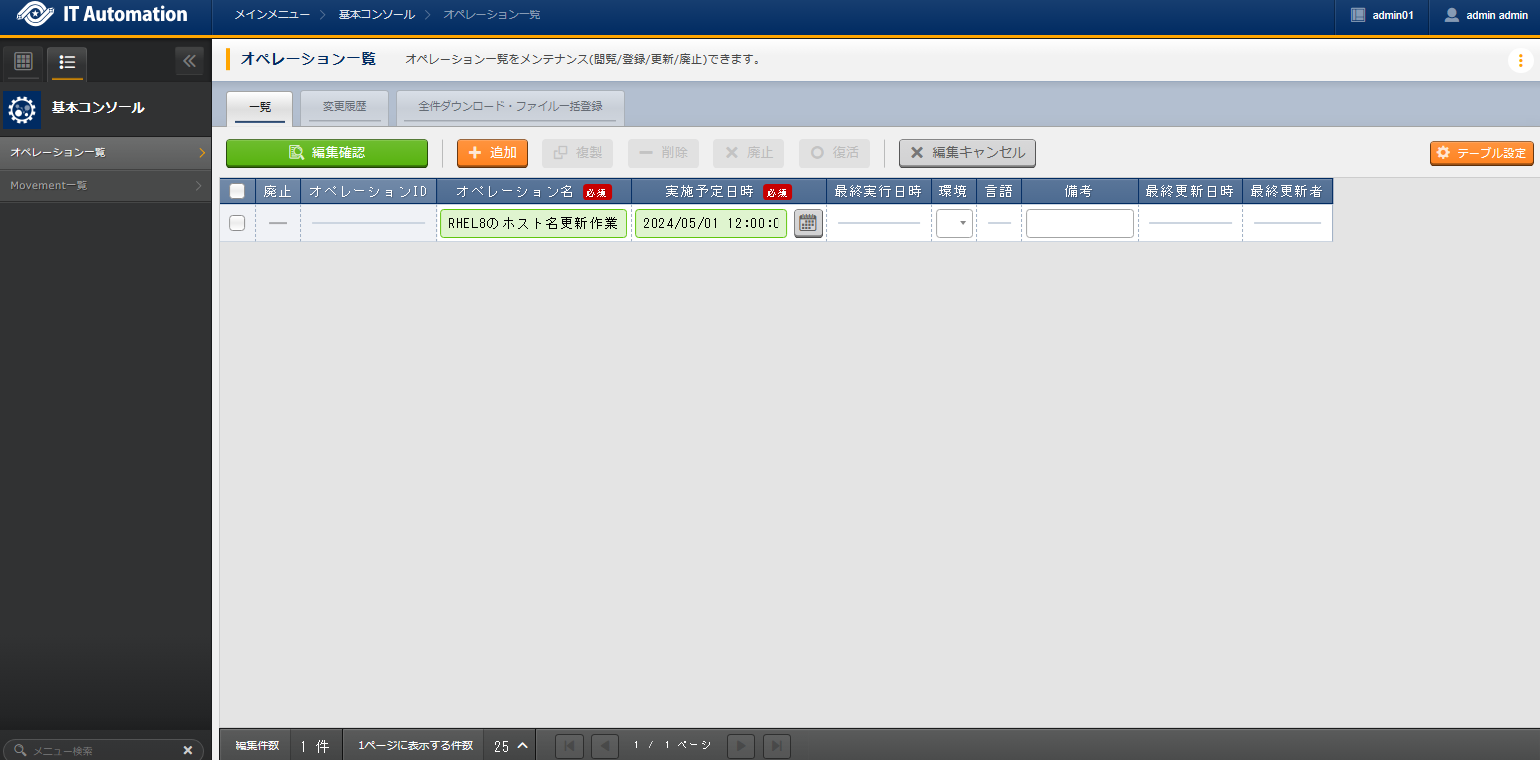Jump to last page arrow
Viewport: 1540px width, 760px height.
point(777,746)
